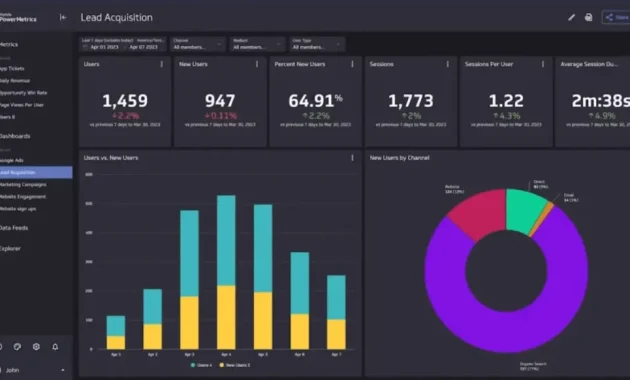This screenshot has height=380, width=630.
Task: Open the Google Ads dashboard
Action: [x=11, y=160]
